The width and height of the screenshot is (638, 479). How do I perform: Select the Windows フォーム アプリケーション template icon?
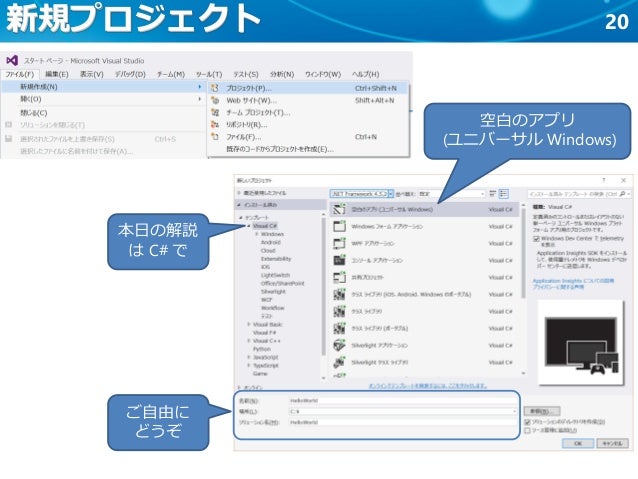(x=339, y=226)
